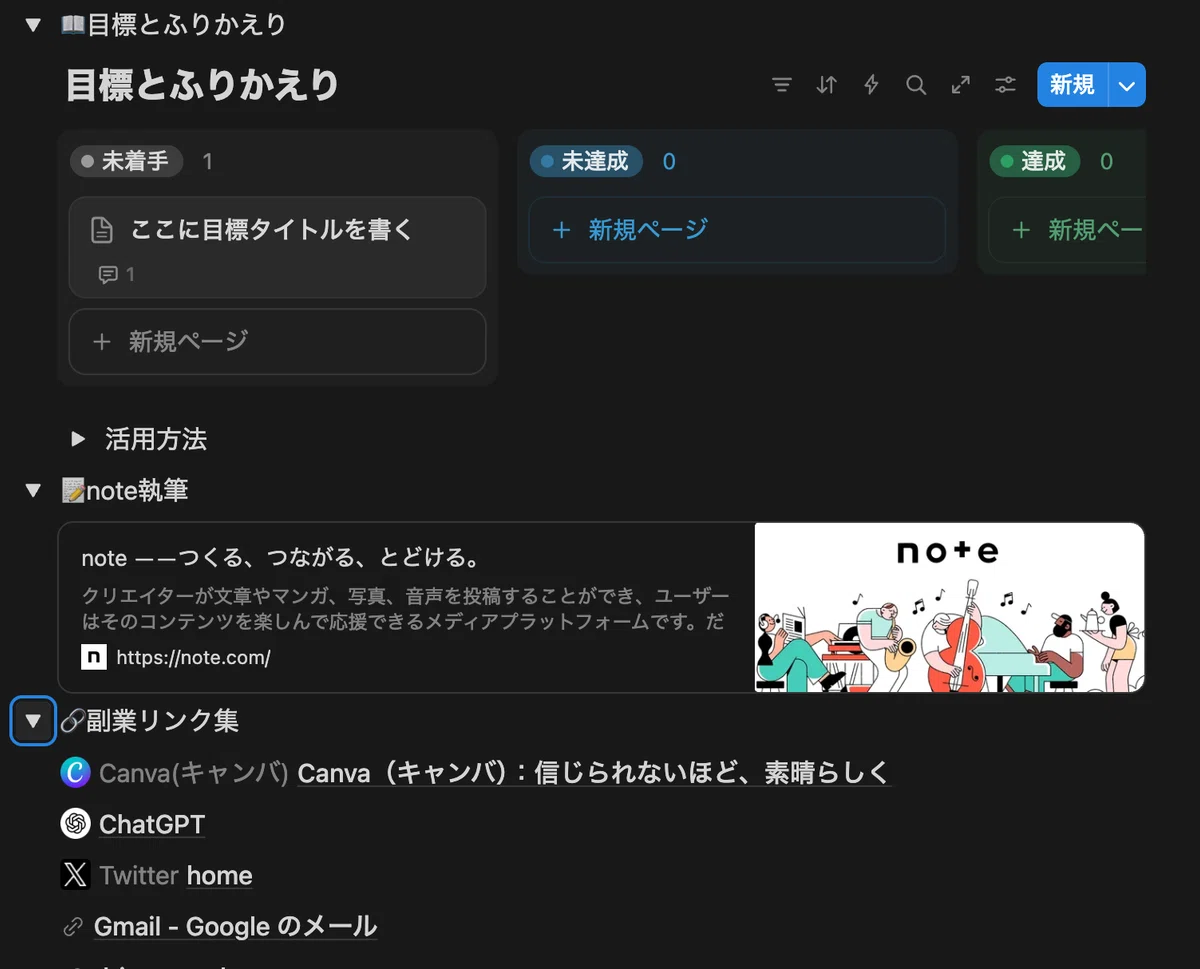Screen dimensions: 1200x969
Task: Open the ここに目標タイトルを書く card
Action: pos(277,247)
